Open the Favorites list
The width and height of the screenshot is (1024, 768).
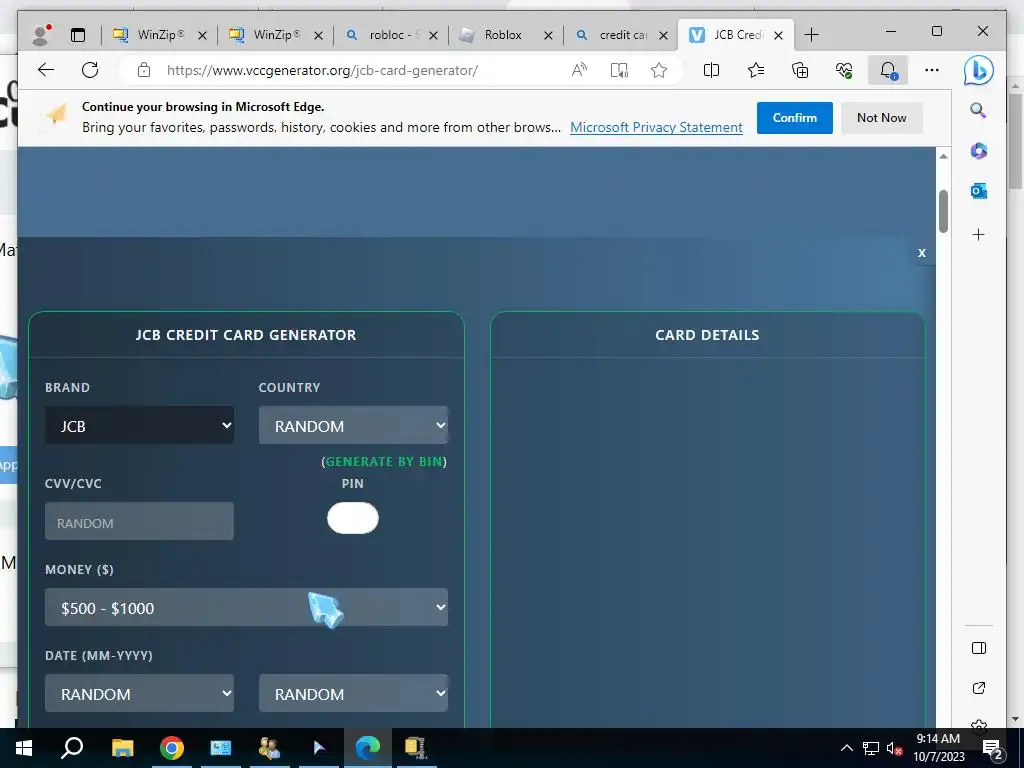[x=756, y=70]
